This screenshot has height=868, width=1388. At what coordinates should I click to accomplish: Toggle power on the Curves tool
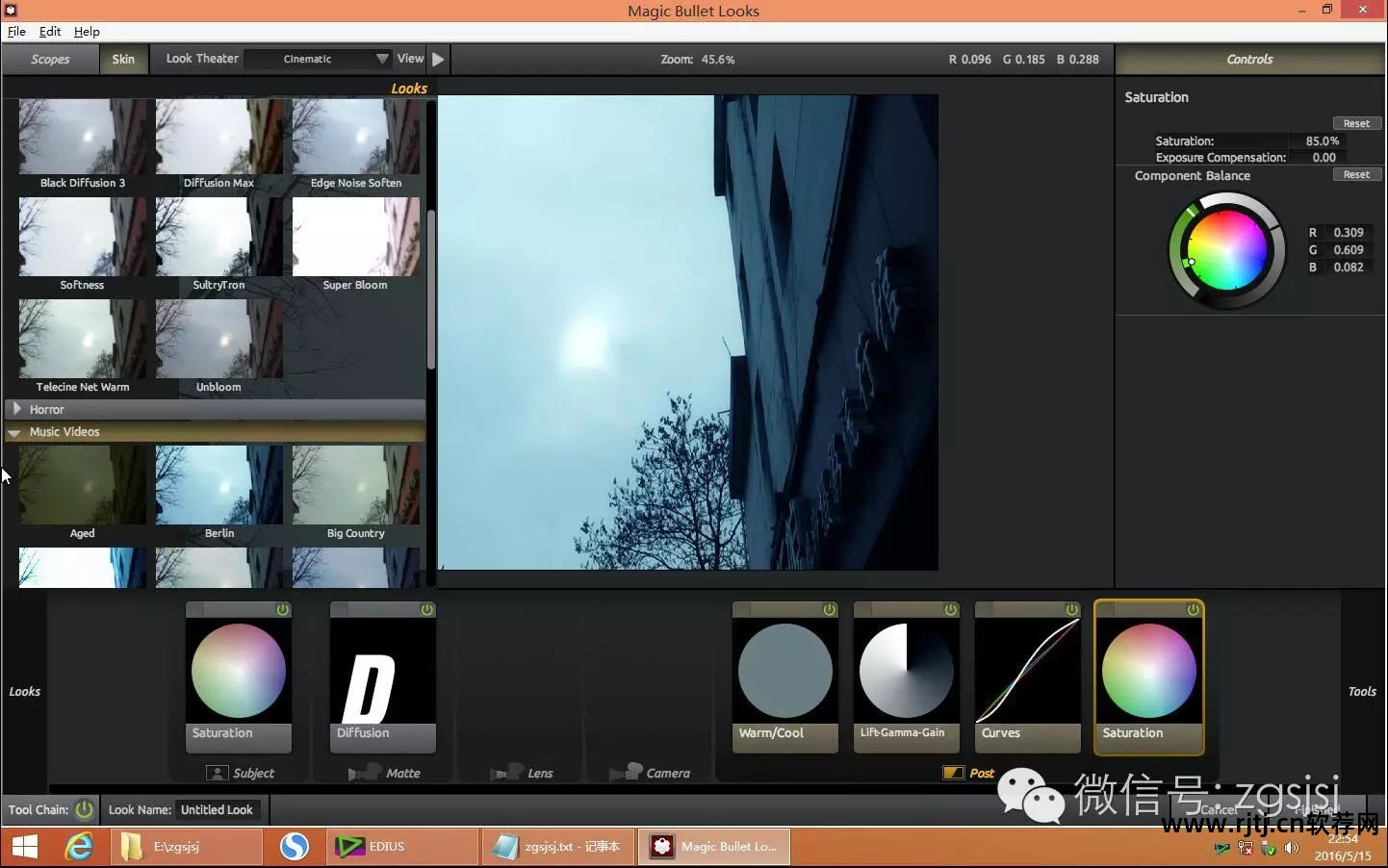1071,610
